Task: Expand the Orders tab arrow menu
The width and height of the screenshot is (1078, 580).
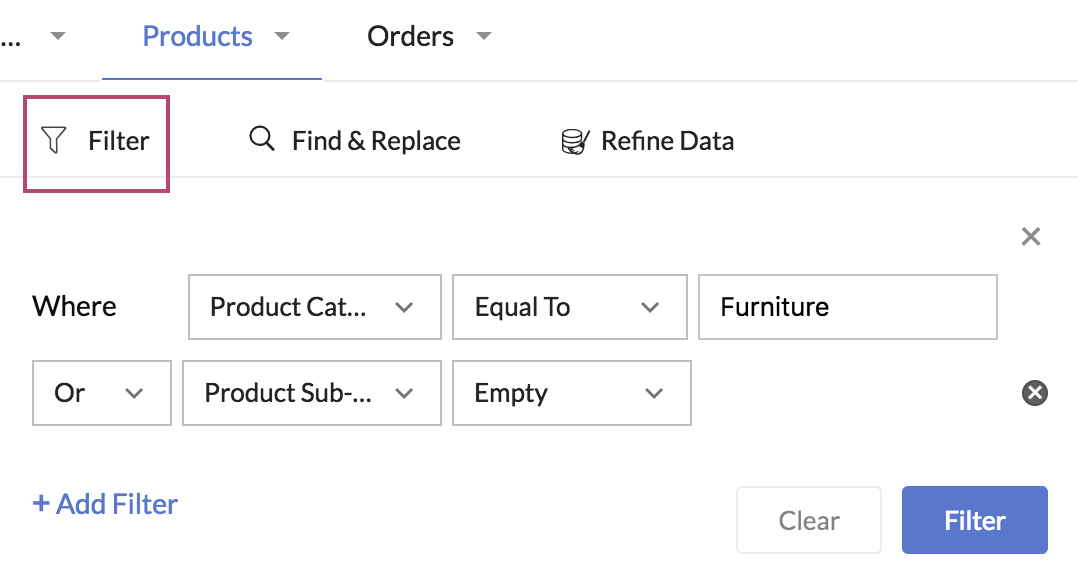Action: pyautogui.click(x=484, y=37)
